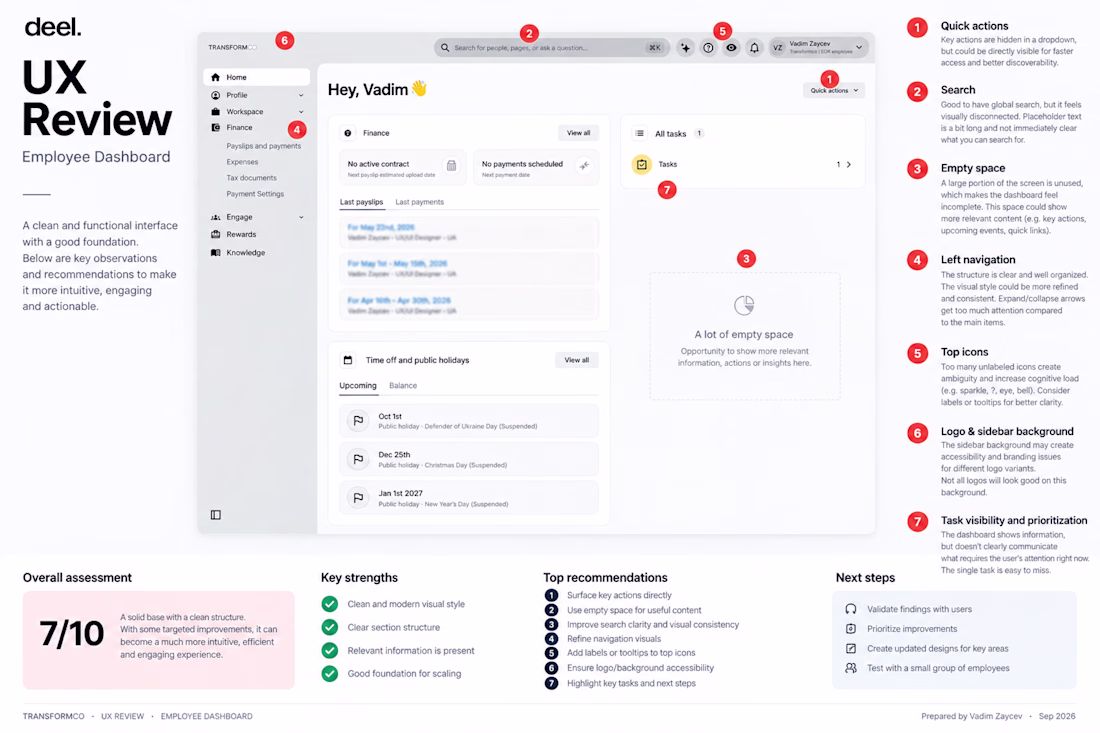Expand the Profile chevron in sidebar
This screenshot has width=1100, height=733.
coord(301,95)
